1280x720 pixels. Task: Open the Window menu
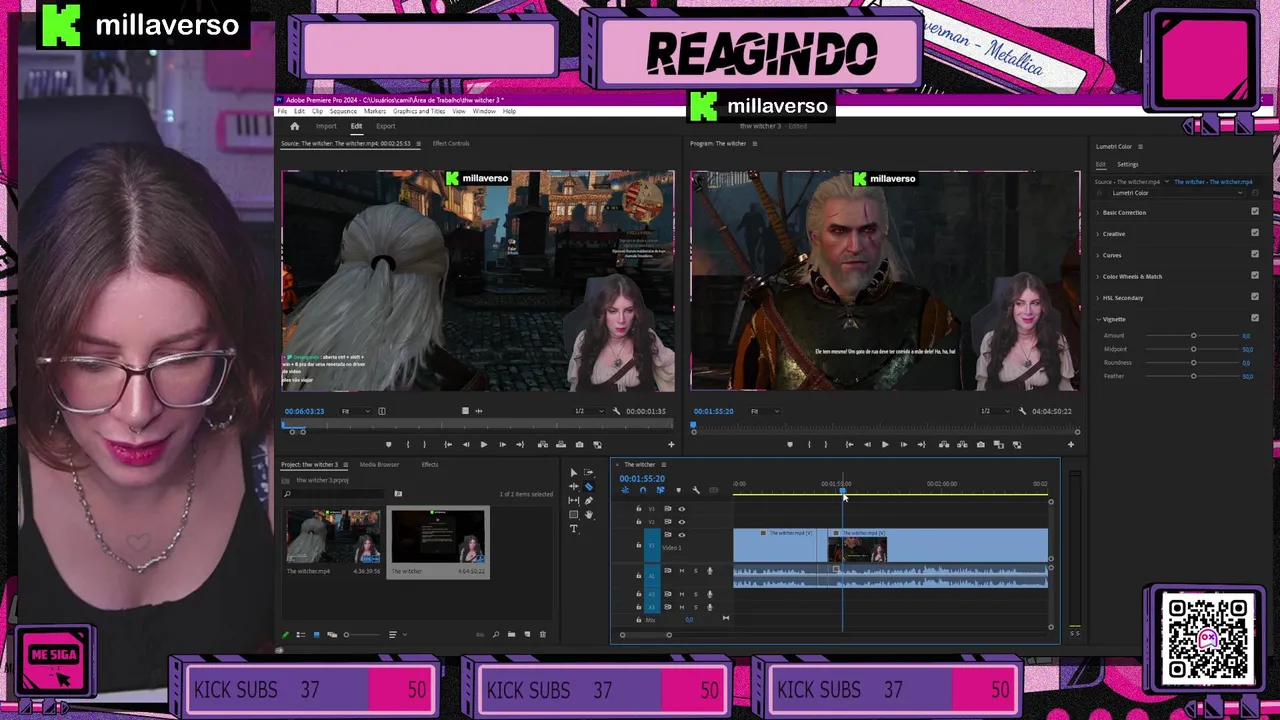[483, 111]
